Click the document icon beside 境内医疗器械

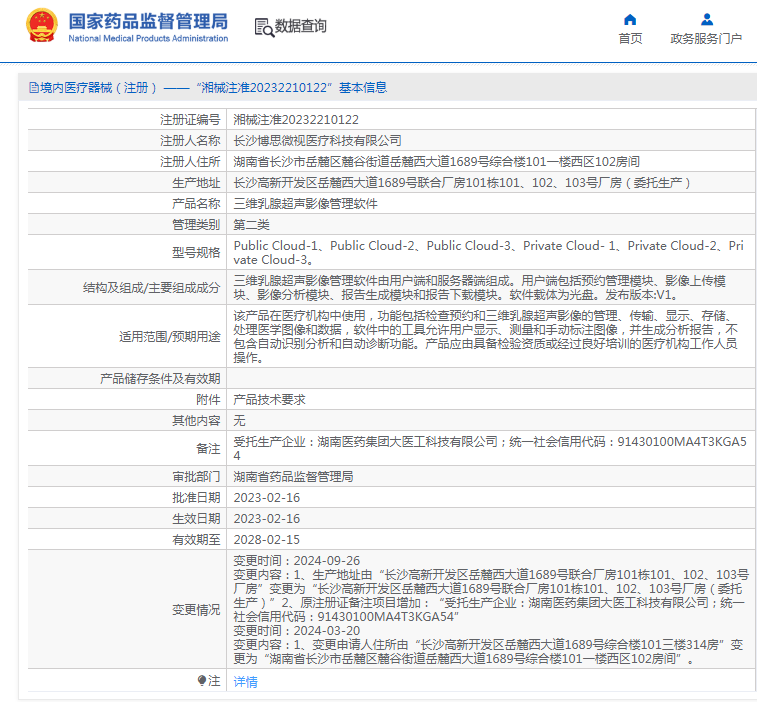34,88
